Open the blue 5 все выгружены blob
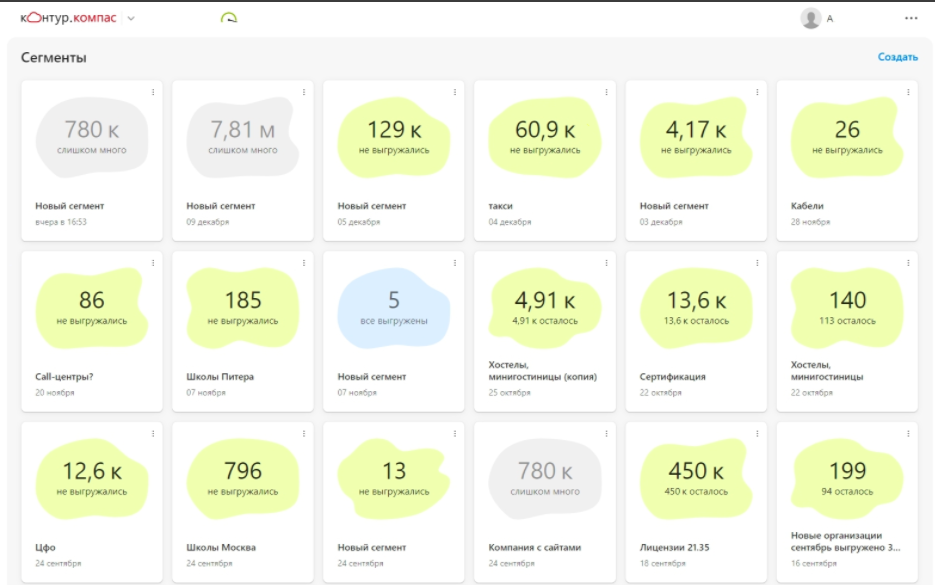This screenshot has width=935, height=585. point(394,308)
